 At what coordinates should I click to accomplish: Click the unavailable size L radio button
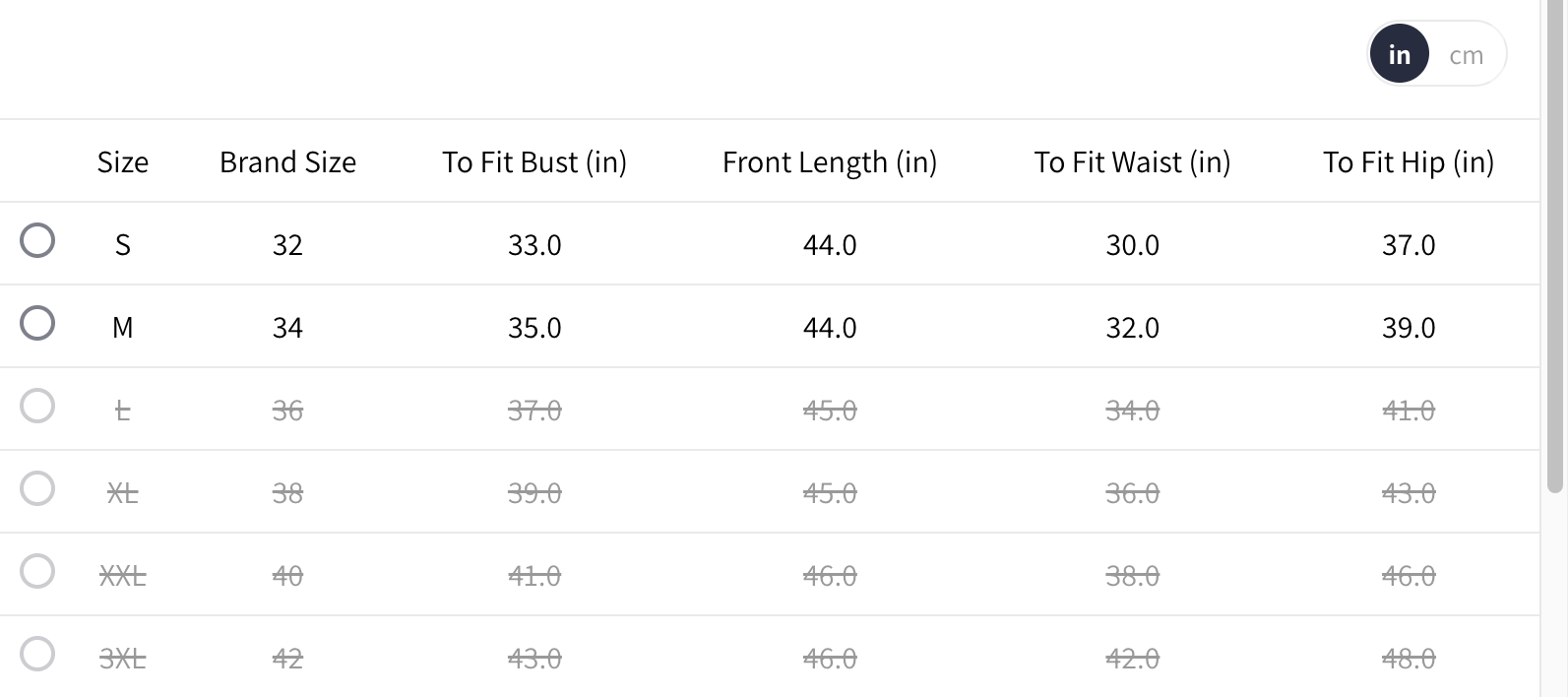point(37,406)
